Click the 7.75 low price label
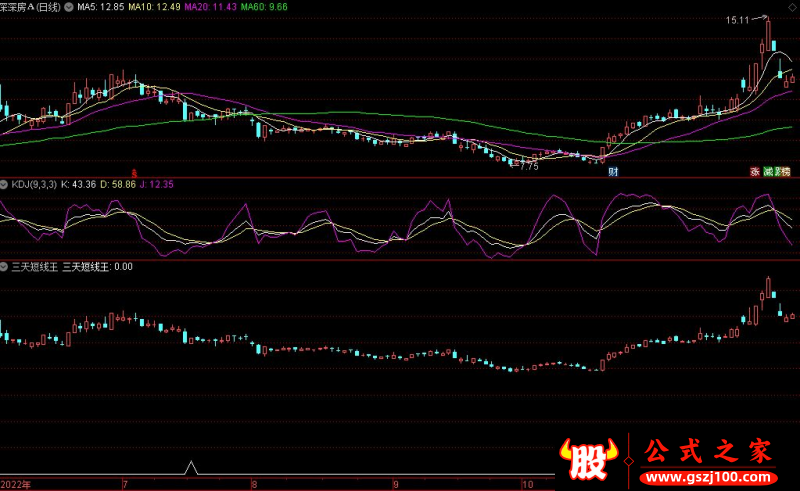The image size is (800, 491). 526,166
